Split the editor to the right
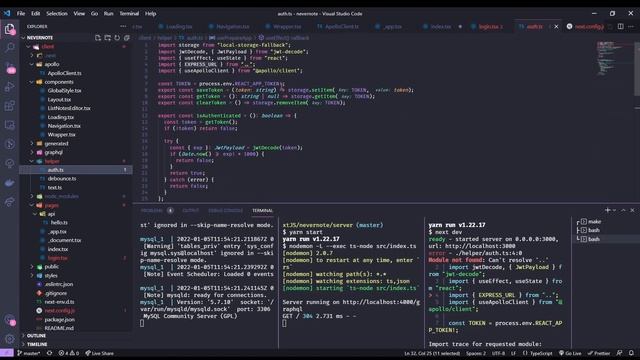The image size is (640, 360). click(620, 26)
